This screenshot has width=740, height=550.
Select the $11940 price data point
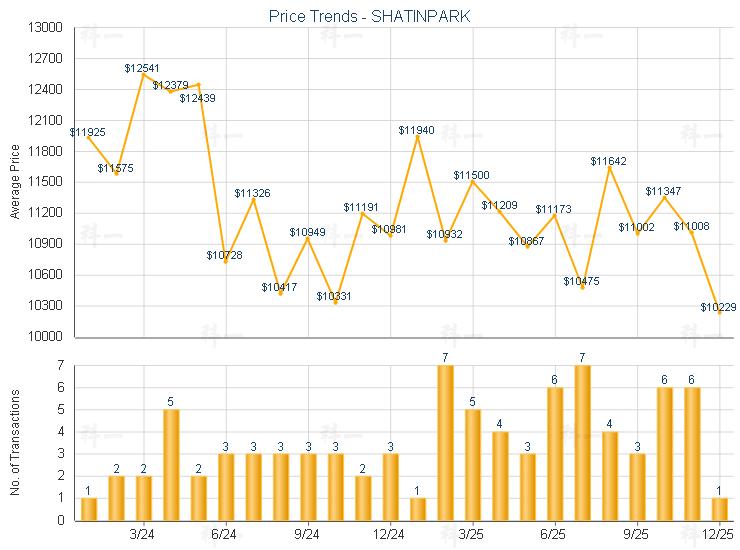tap(418, 136)
